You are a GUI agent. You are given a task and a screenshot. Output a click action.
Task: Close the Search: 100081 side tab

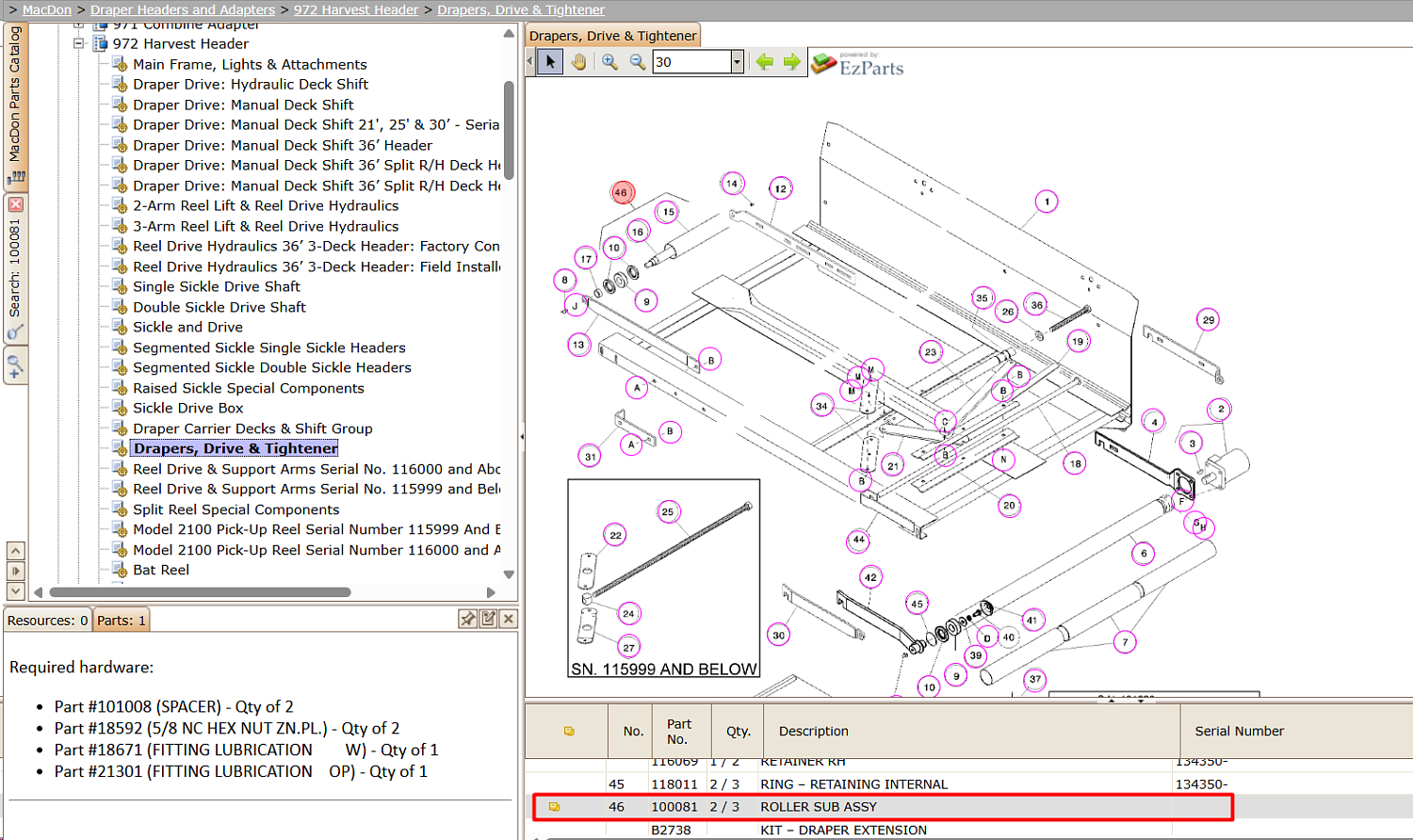point(15,204)
